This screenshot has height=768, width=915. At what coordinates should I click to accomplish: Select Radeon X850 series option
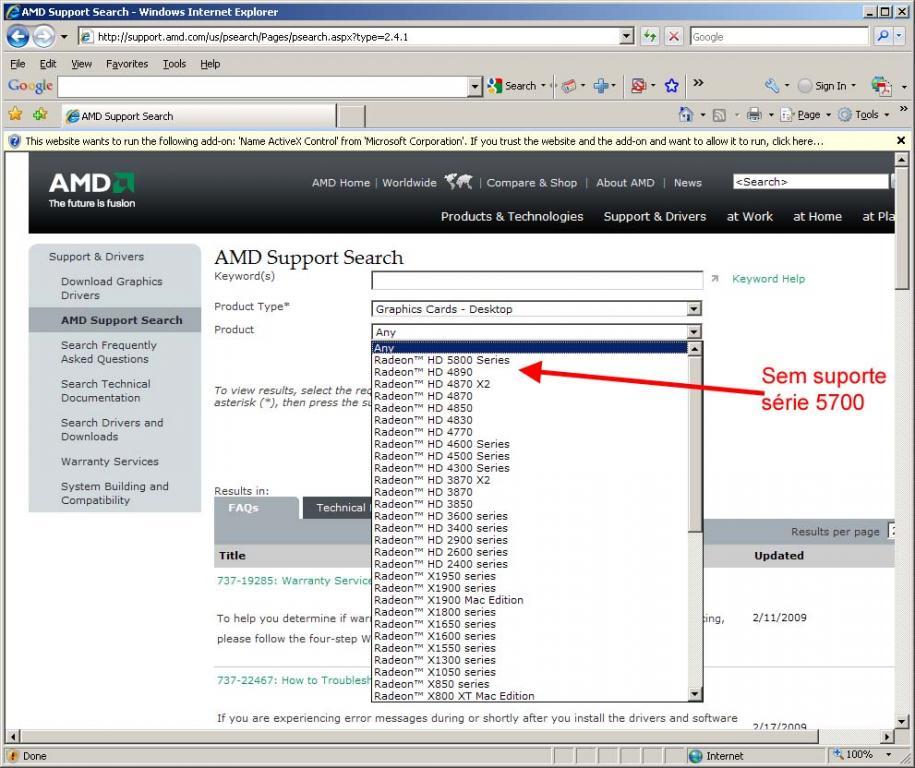tap(530, 684)
